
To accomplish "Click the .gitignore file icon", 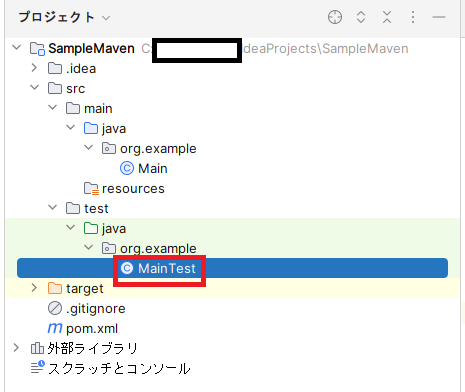I will pos(55,308).
